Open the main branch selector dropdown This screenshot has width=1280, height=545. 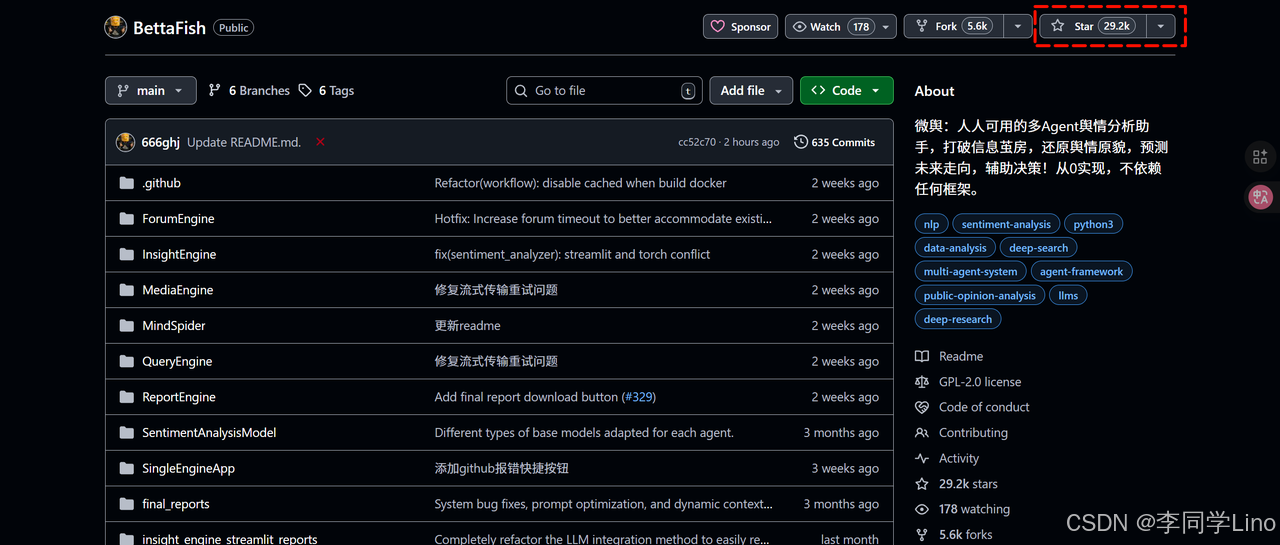150,90
